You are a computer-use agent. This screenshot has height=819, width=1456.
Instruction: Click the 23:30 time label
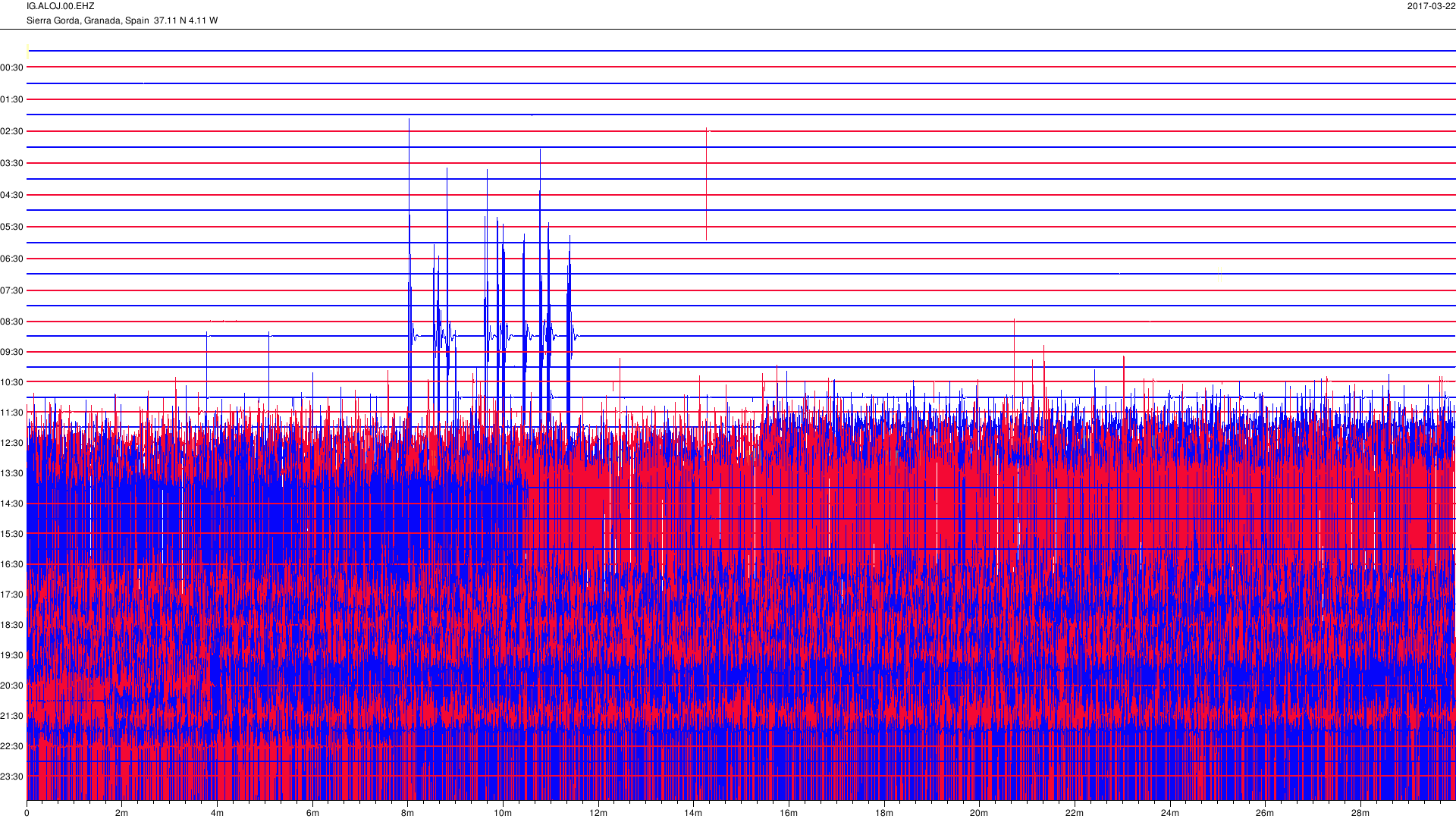(12, 777)
